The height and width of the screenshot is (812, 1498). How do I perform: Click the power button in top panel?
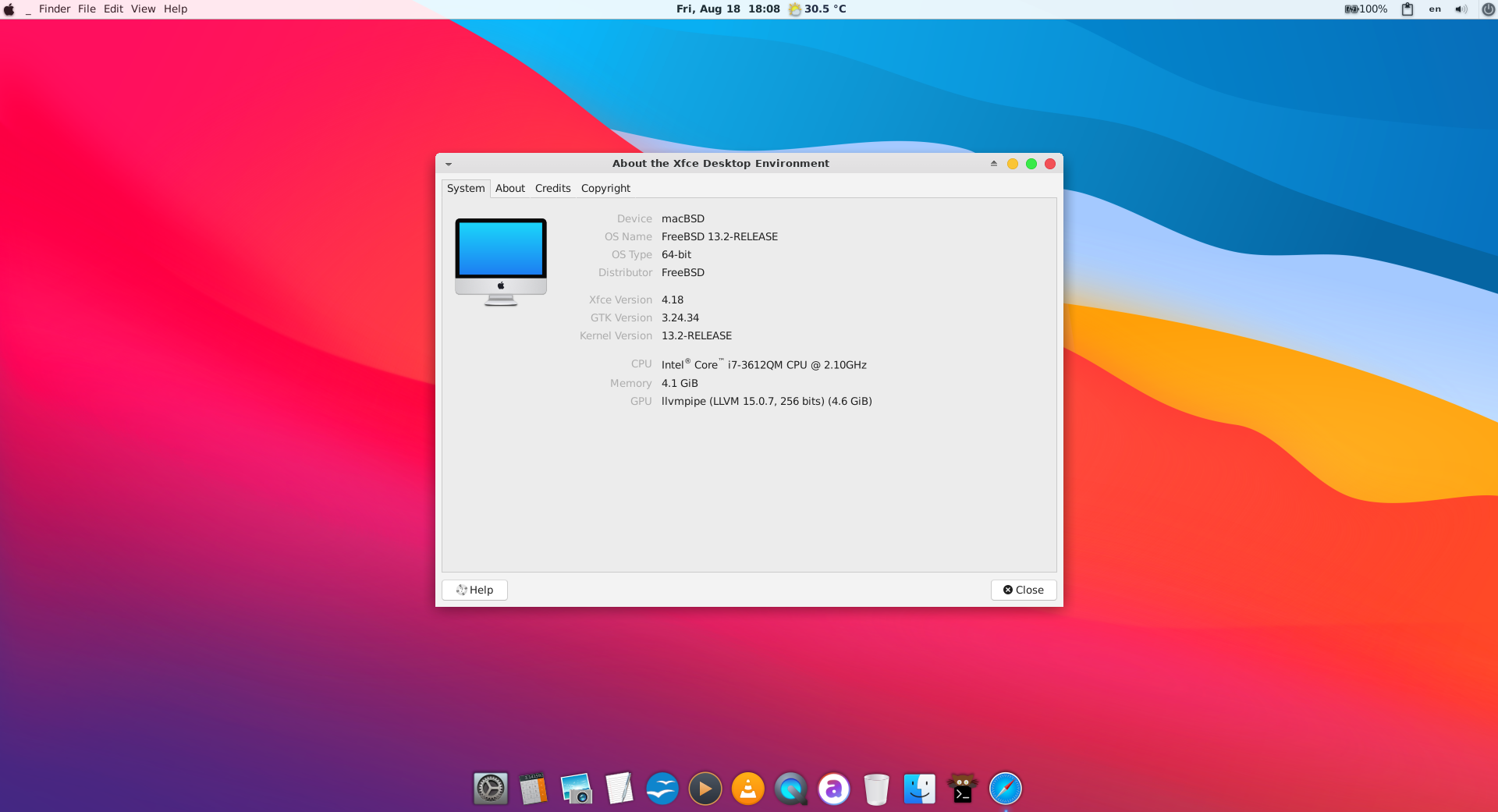(x=1488, y=9)
